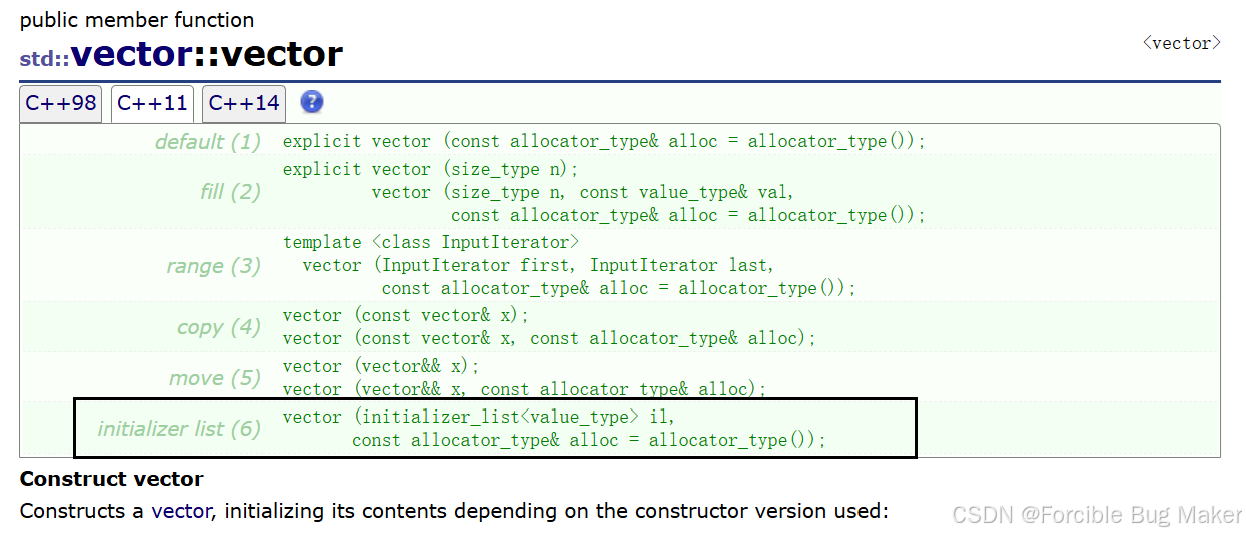Screen dimensions: 1246x534
Task: Click the std:: namespace prefix in title
Action: pos(44,58)
